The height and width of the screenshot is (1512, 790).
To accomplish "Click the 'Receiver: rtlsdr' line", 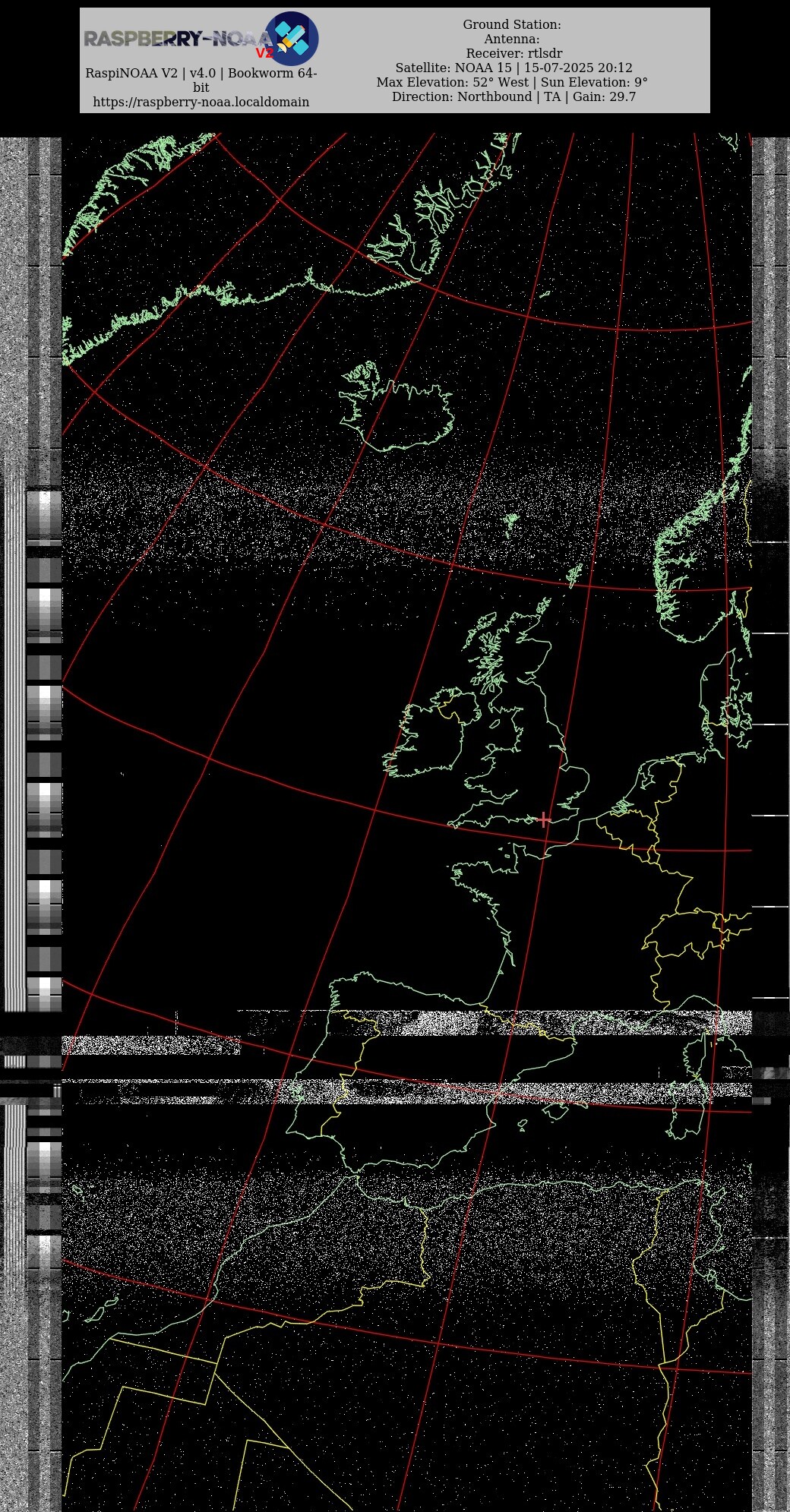I will coord(514,53).
